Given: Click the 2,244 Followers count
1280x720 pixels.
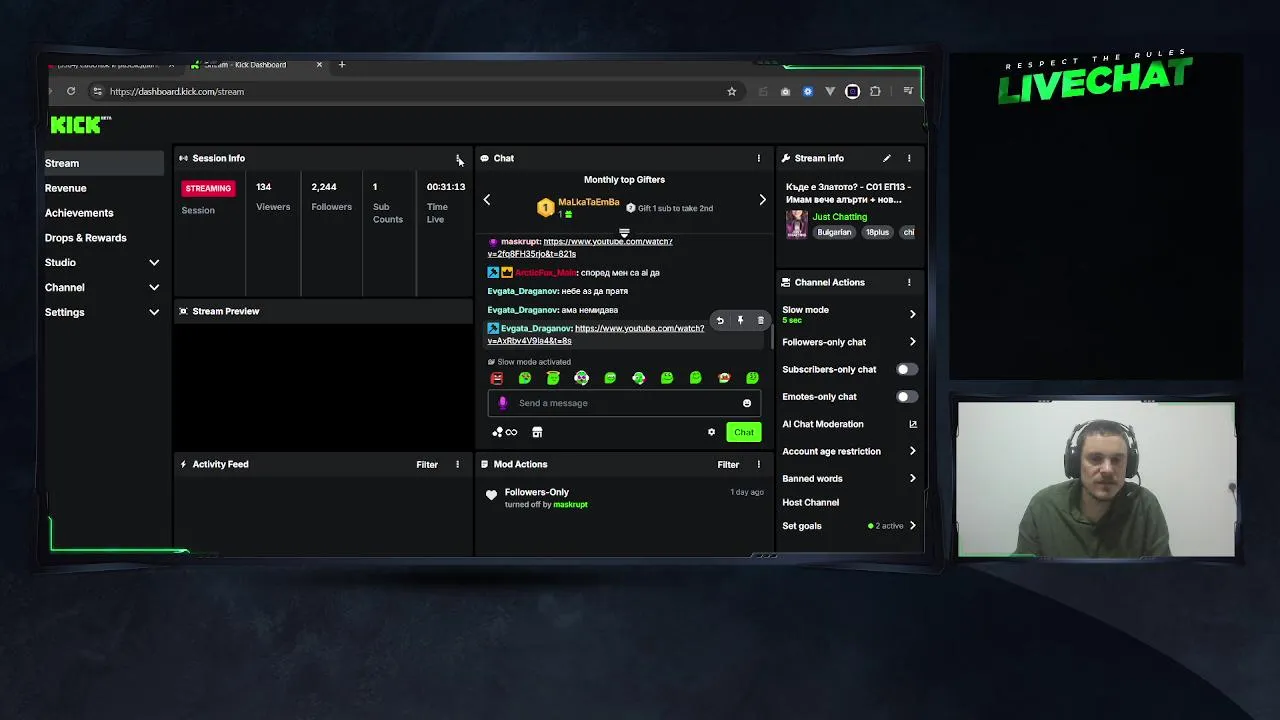Looking at the screenshot, I should click(324, 187).
